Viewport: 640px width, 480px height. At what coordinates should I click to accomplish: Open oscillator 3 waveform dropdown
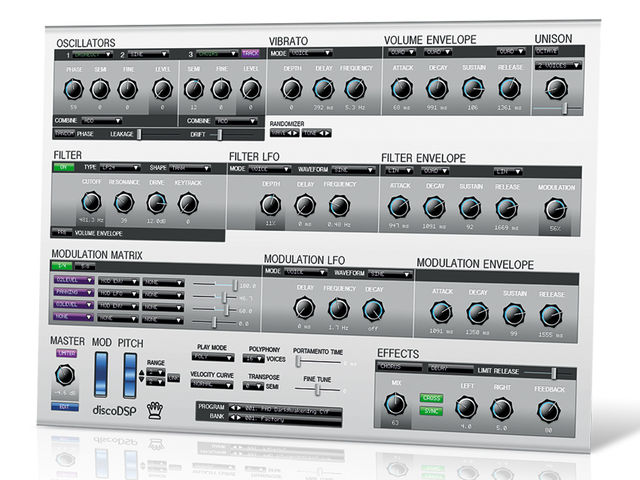[216, 53]
